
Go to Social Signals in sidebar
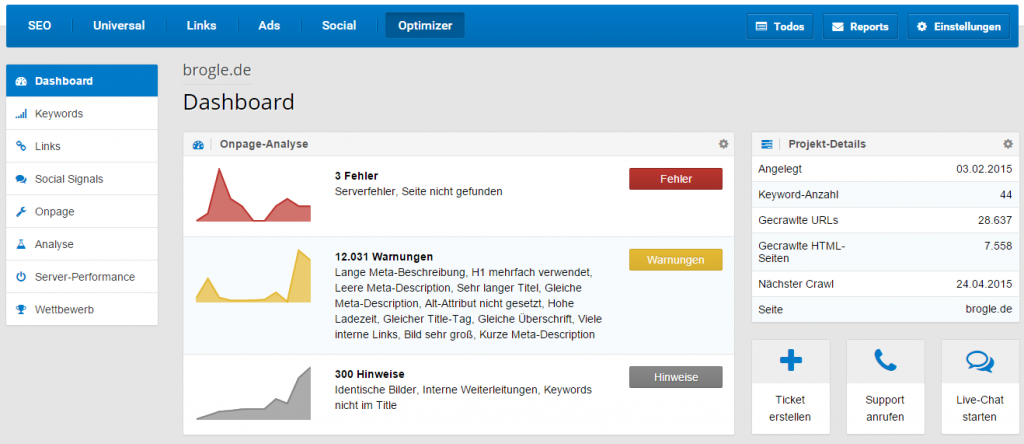point(68,179)
